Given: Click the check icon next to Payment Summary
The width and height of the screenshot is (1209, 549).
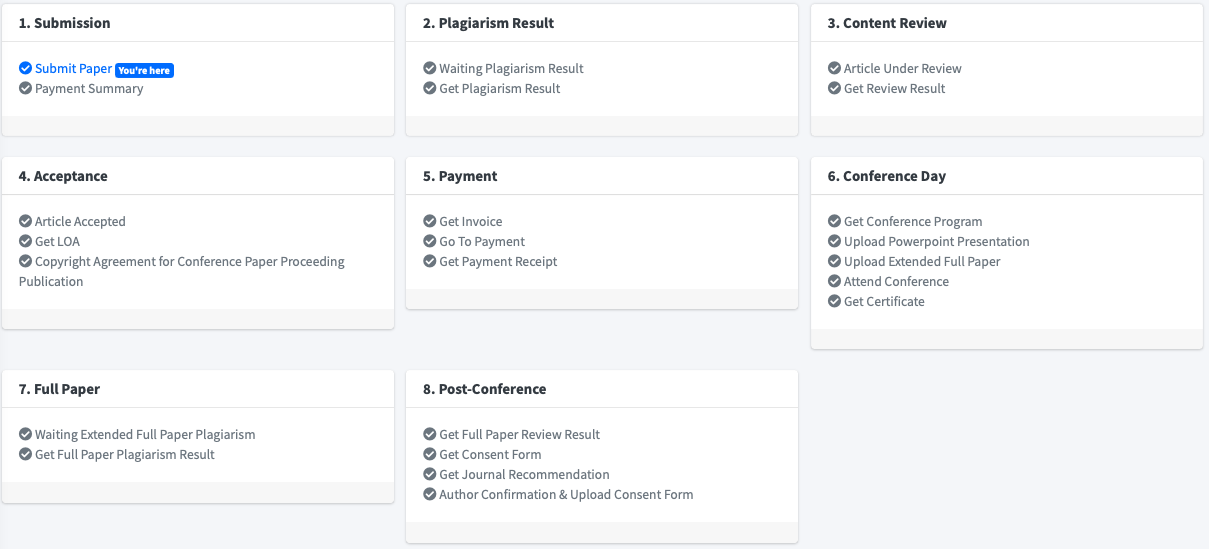Looking at the screenshot, I should click(x=26, y=88).
